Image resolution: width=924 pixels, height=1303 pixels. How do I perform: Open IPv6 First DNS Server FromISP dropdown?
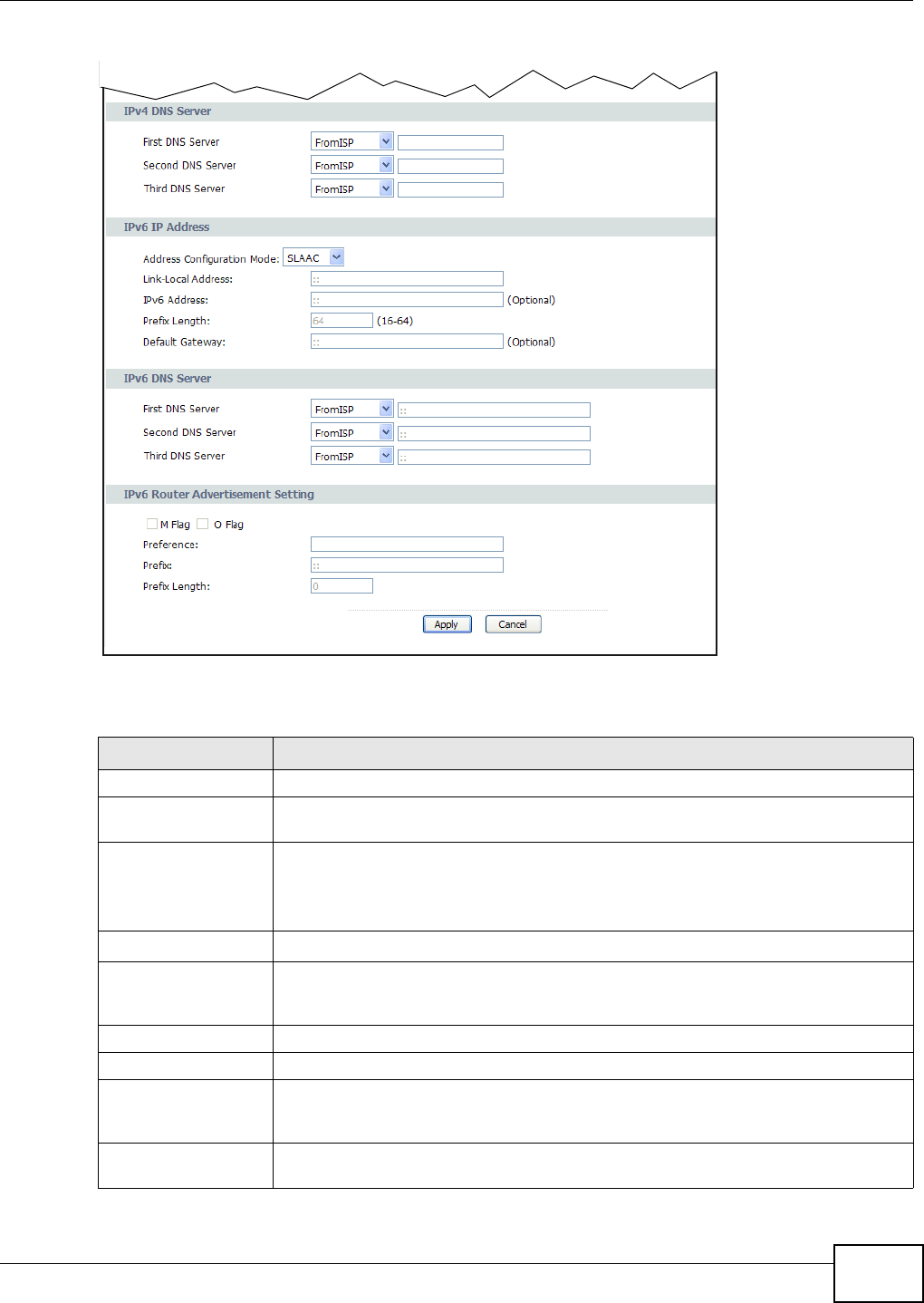click(351, 410)
